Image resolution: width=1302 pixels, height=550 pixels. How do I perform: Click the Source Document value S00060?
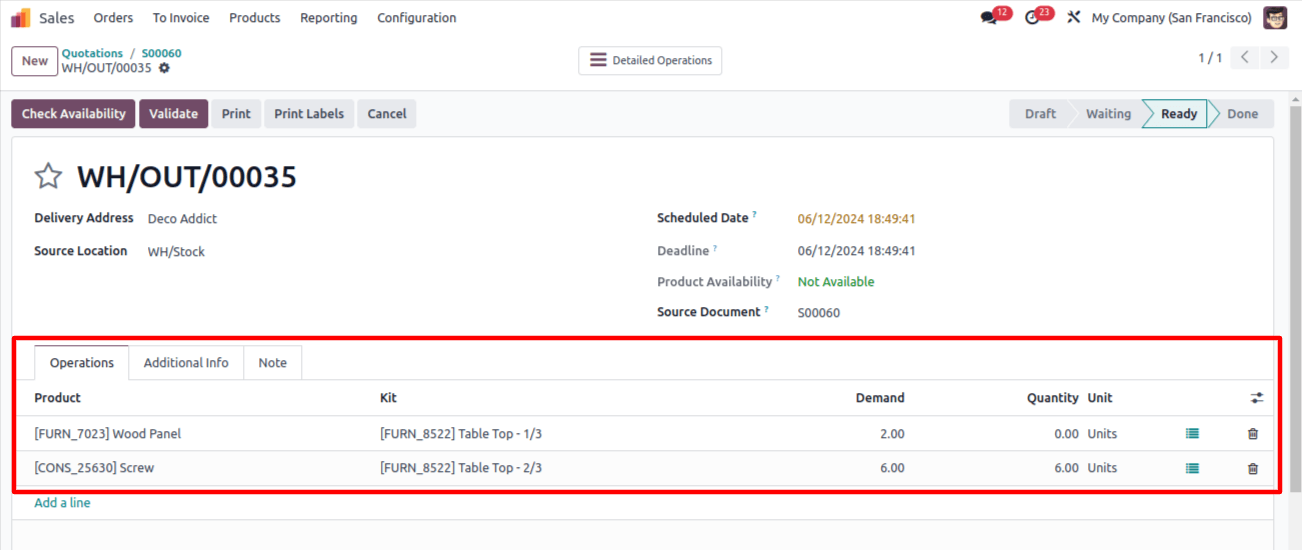(x=819, y=313)
